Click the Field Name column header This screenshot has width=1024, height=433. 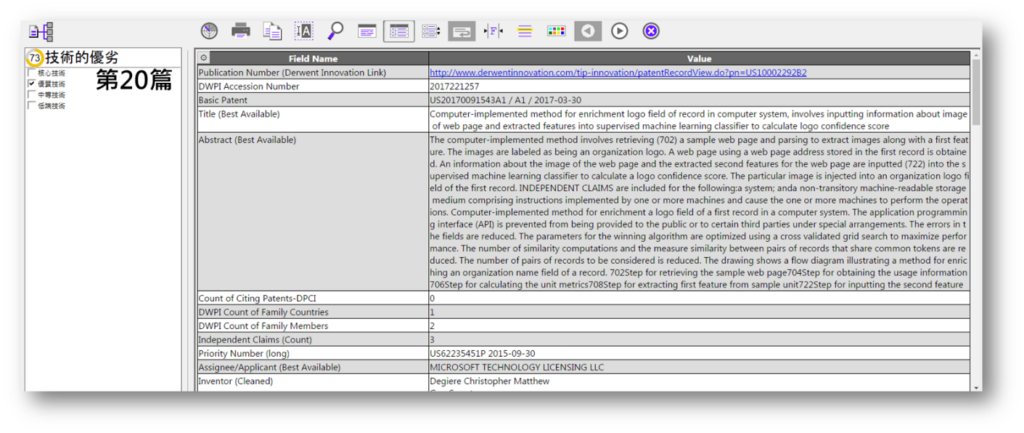[313, 59]
